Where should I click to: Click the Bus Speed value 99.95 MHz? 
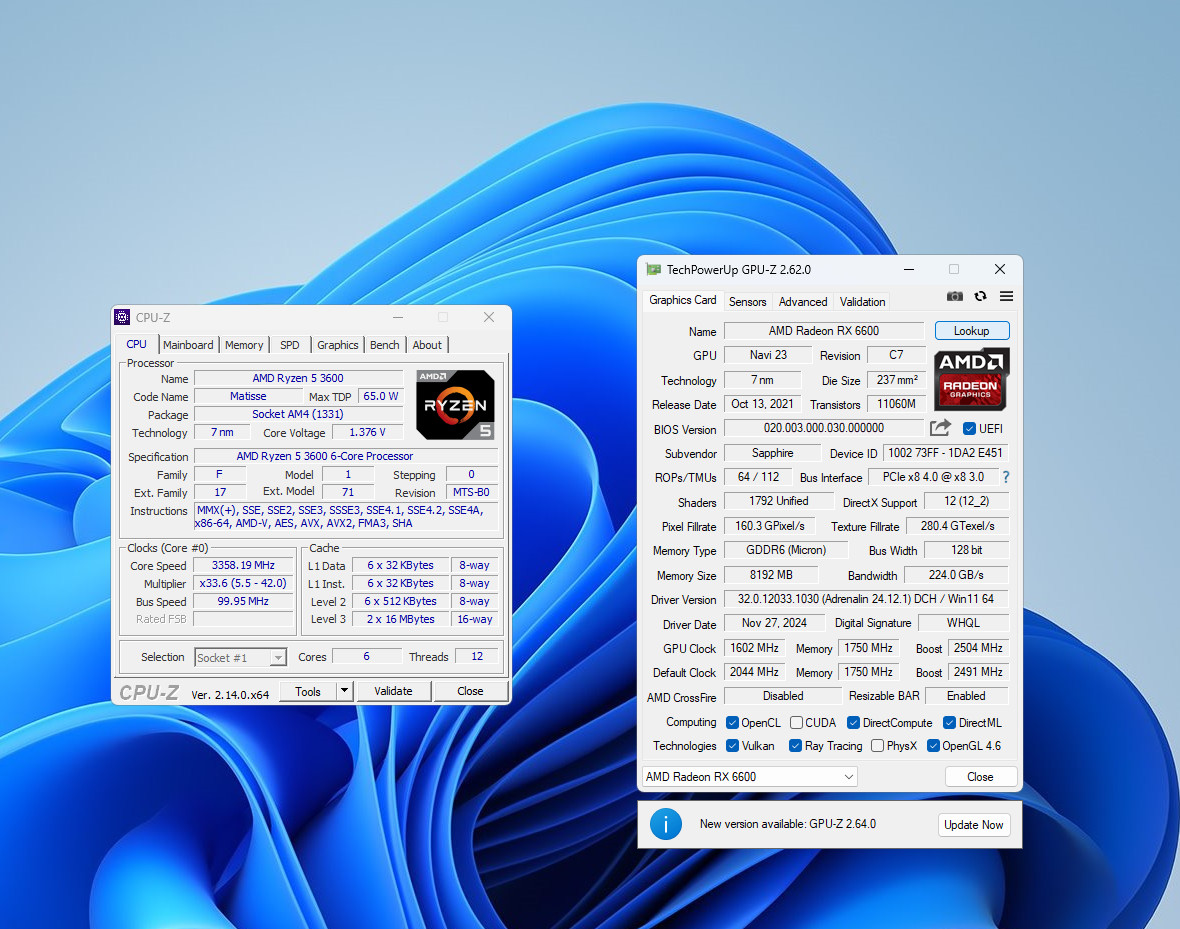click(243, 602)
